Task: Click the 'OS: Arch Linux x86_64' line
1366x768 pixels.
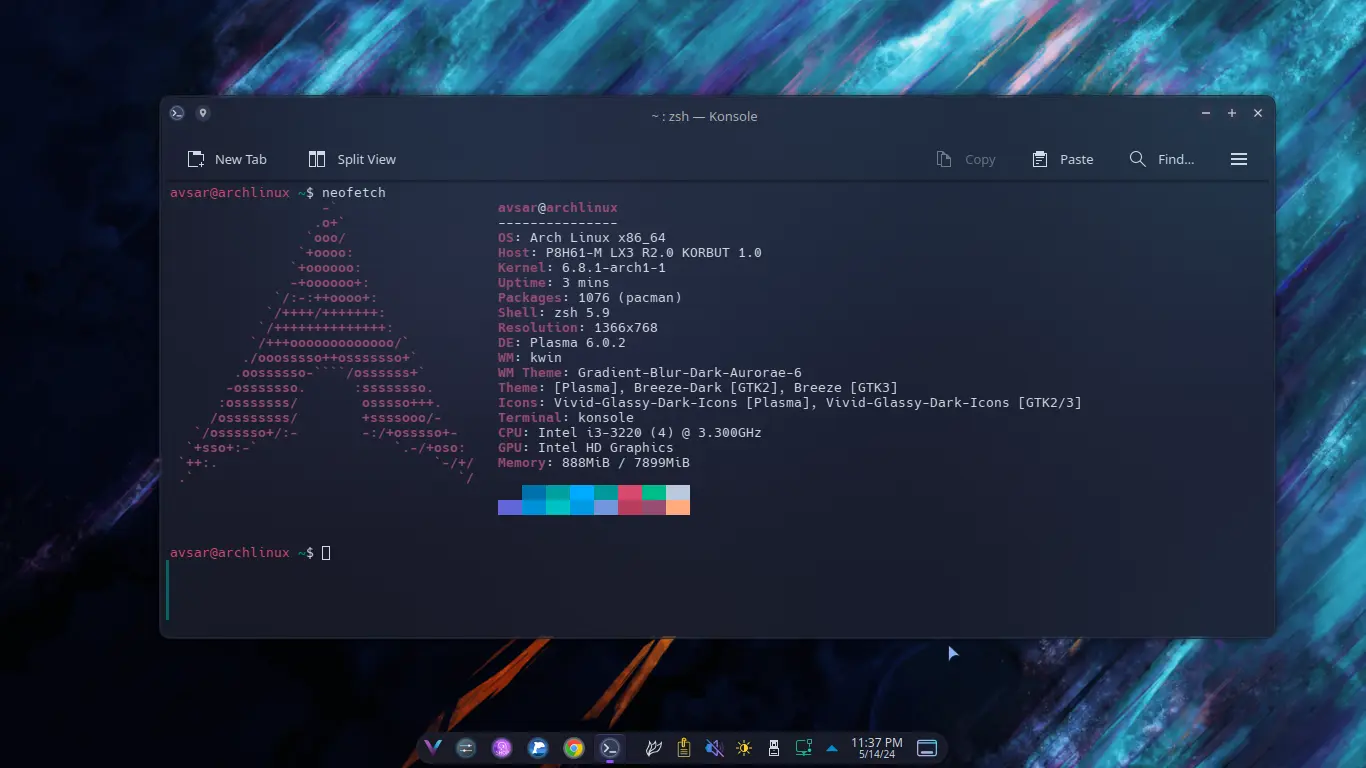Action: click(582, 238)
